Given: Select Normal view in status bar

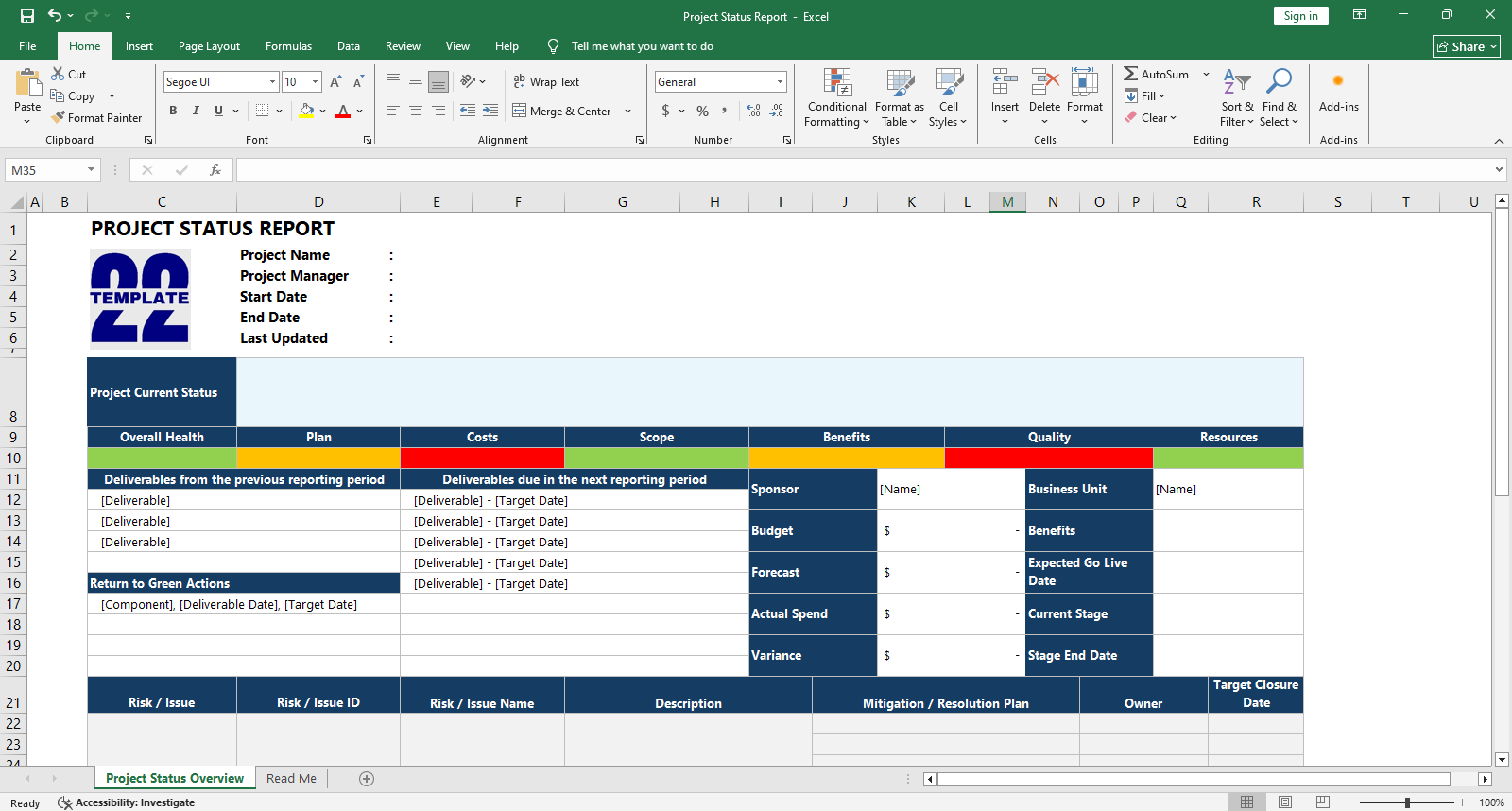Looking at the screenshot, I should [x=1247, y=802].
